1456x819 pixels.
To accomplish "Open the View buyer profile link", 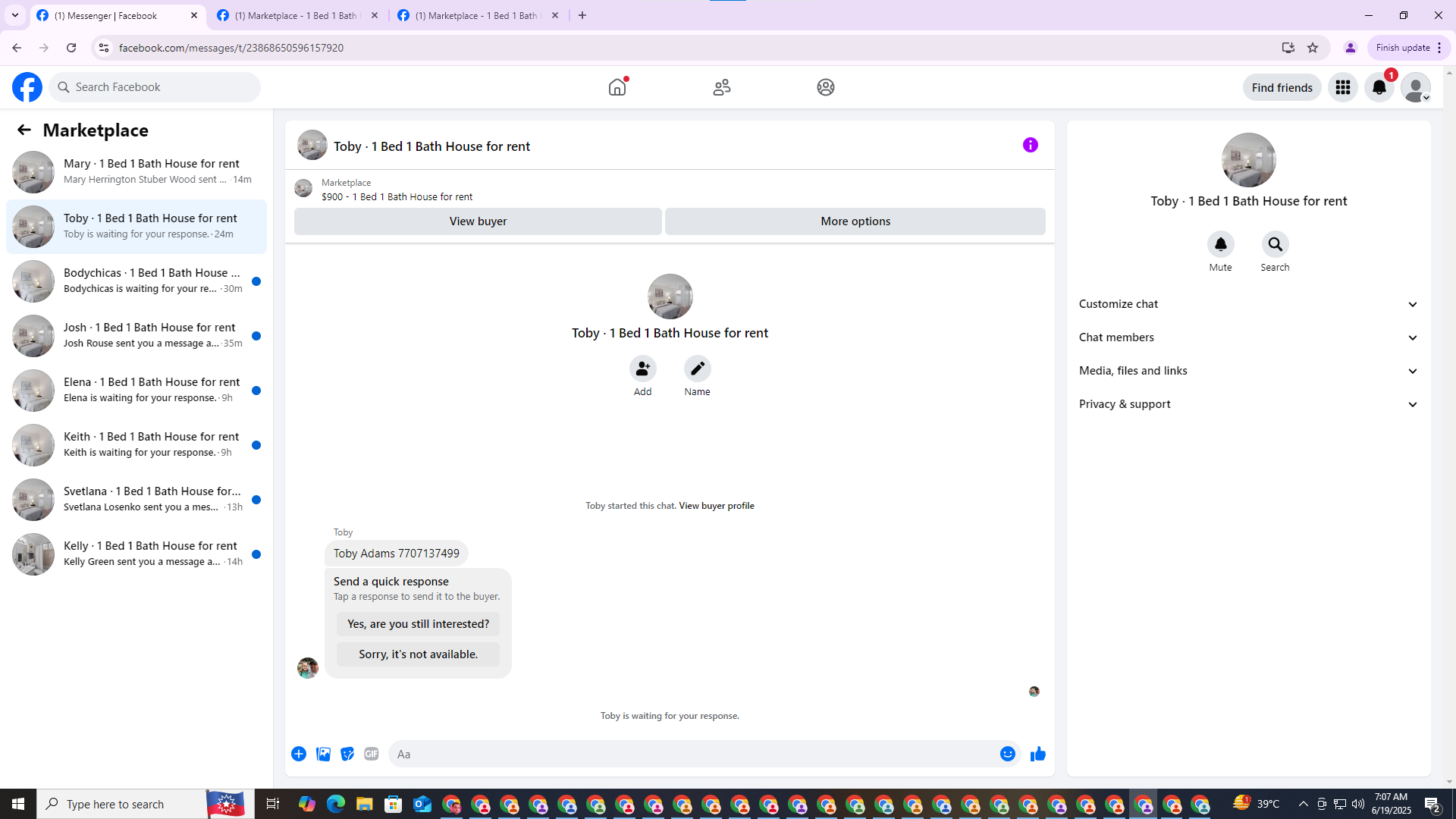I will click(x=717, y=506).
